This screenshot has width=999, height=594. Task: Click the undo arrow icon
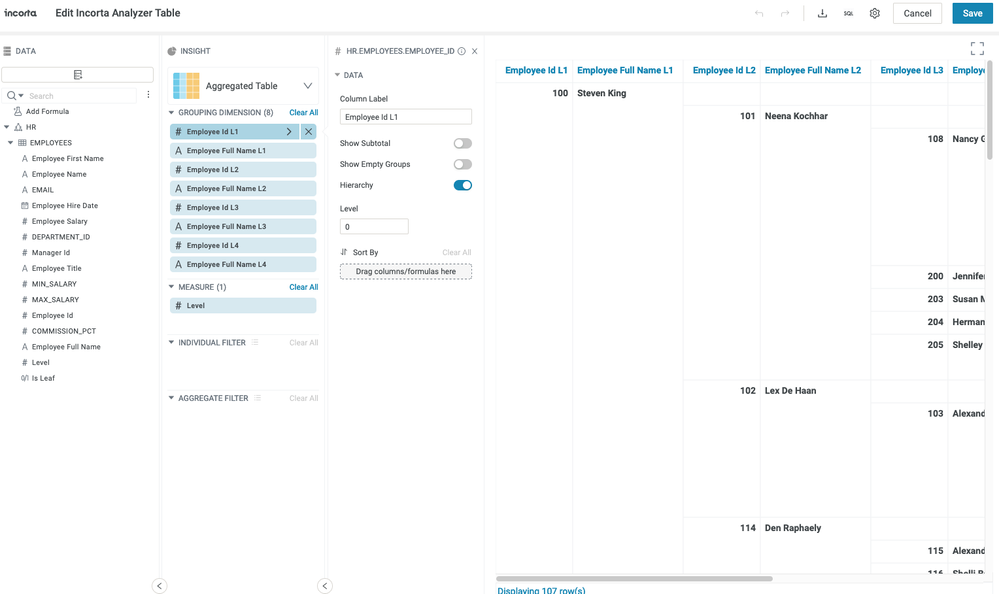tap(759, 14)
